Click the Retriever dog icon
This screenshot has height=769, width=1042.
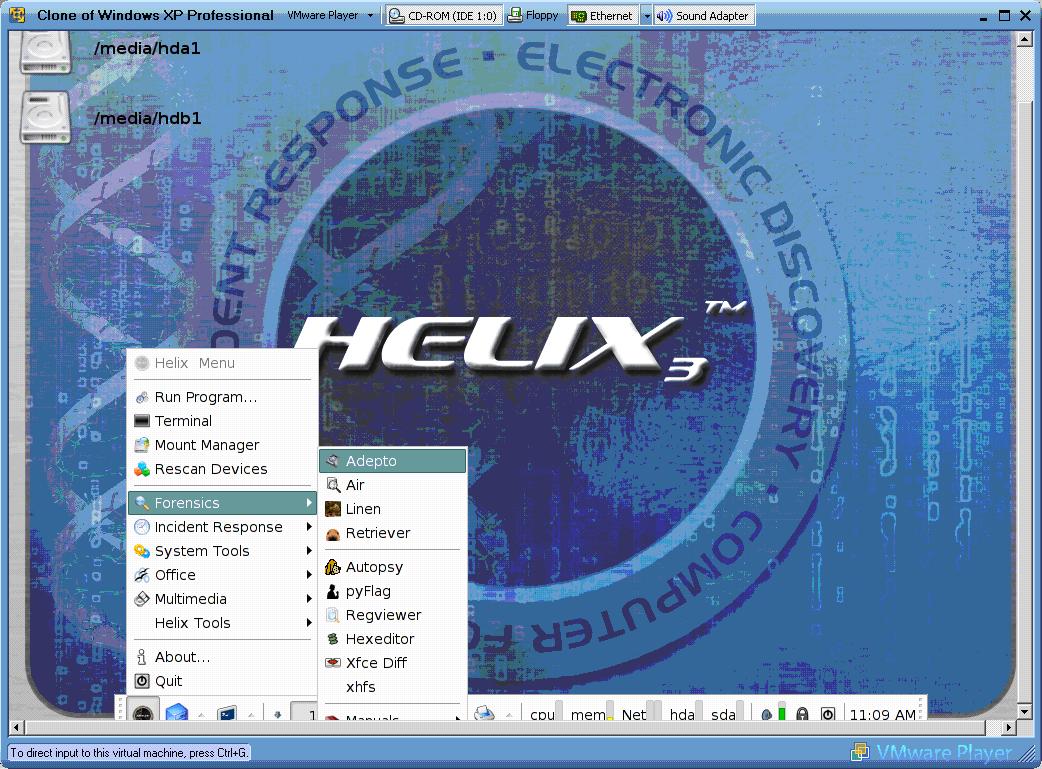pos(333,534)
